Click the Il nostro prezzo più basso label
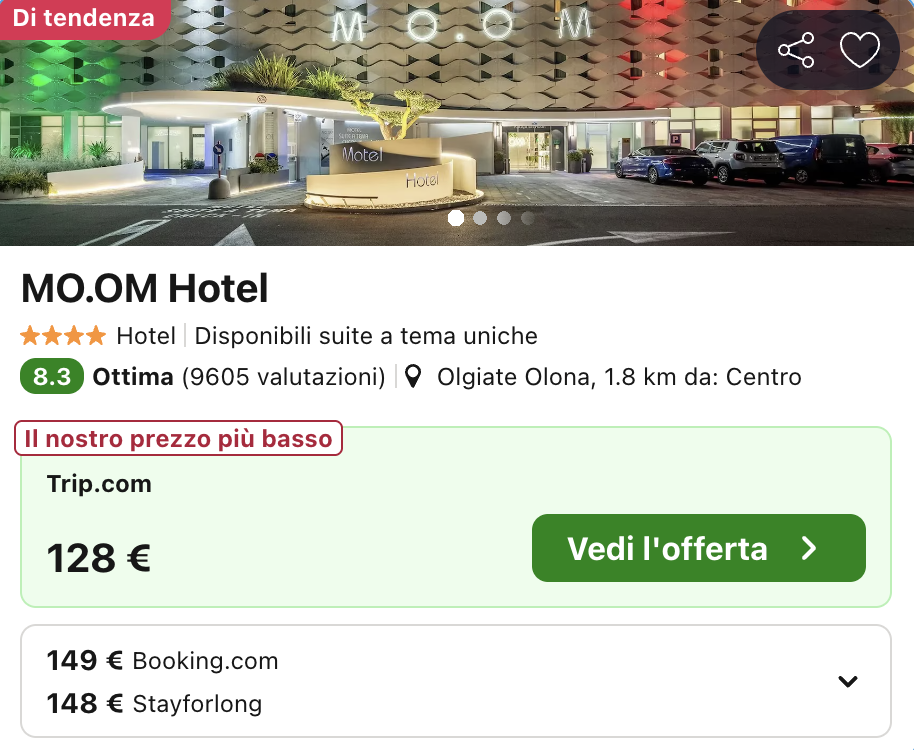Viewport: 914px width, 750px height. (x=178, y=437)
